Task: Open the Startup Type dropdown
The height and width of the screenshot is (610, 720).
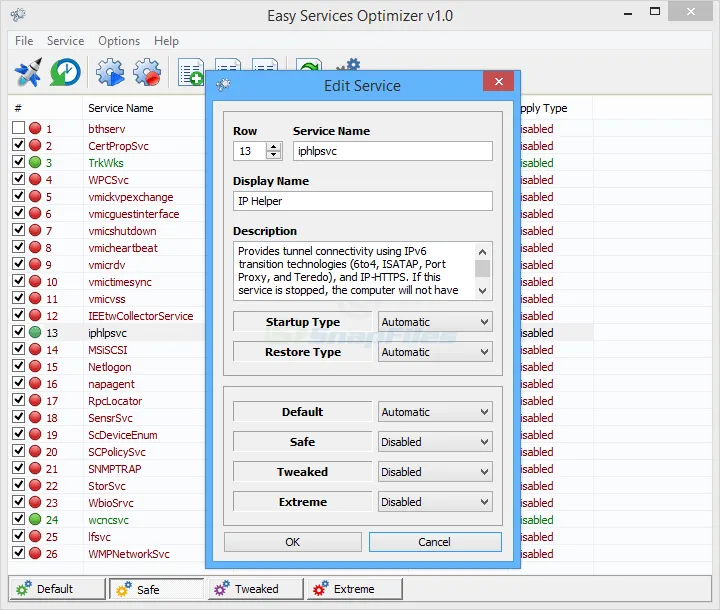Action: click(435, 322)
